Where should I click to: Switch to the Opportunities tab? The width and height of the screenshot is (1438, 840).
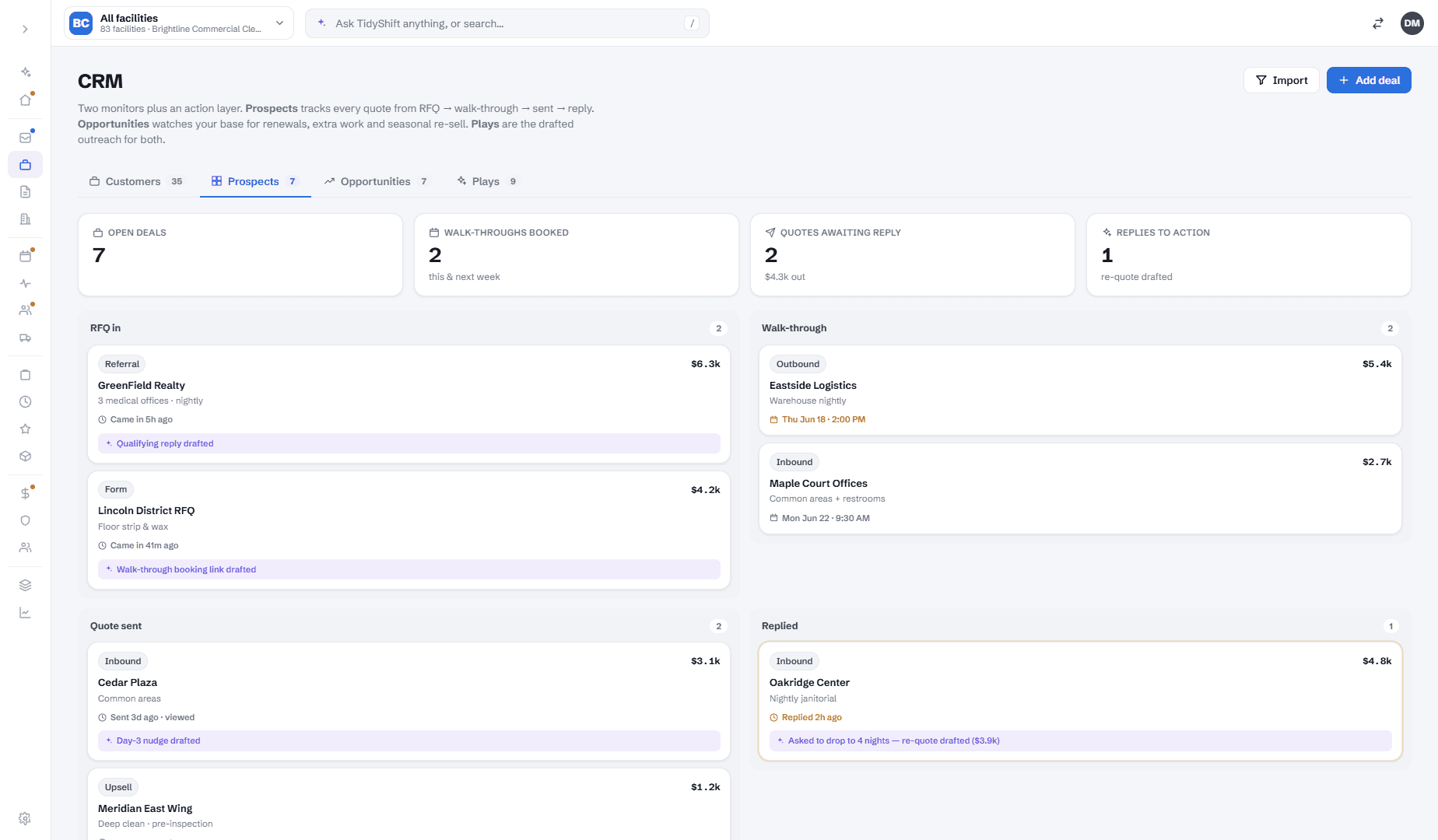[376, 181]
